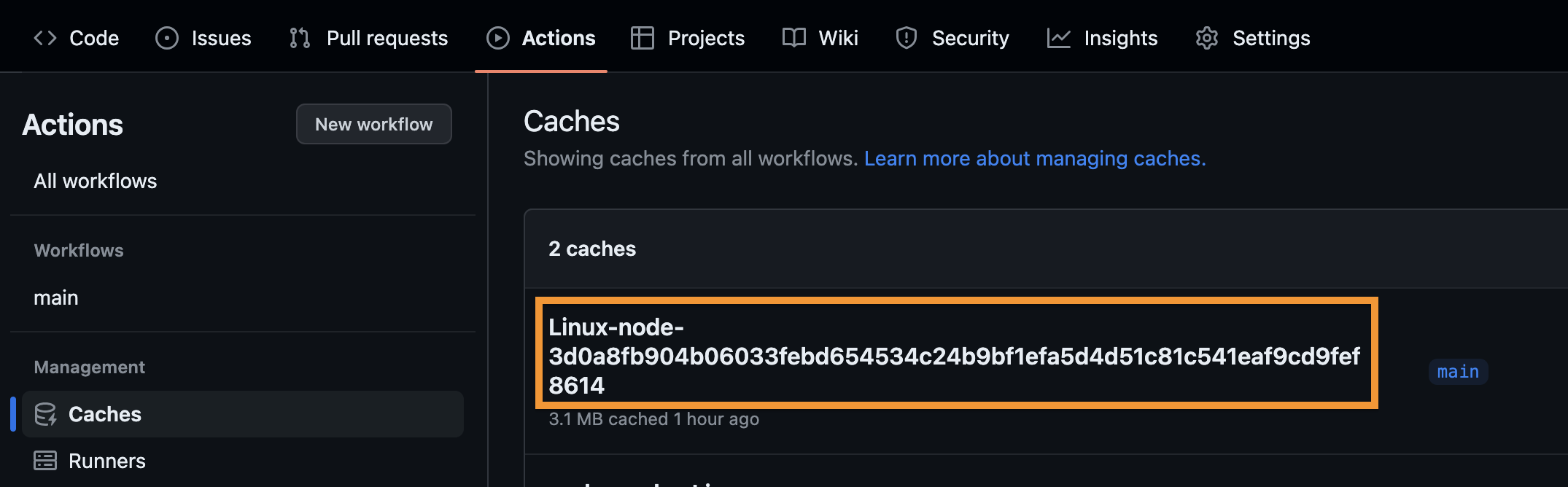Open Runners in the Management section
Image resolution: width=1568 pixels, height=487 pixels.
[107, 461]
